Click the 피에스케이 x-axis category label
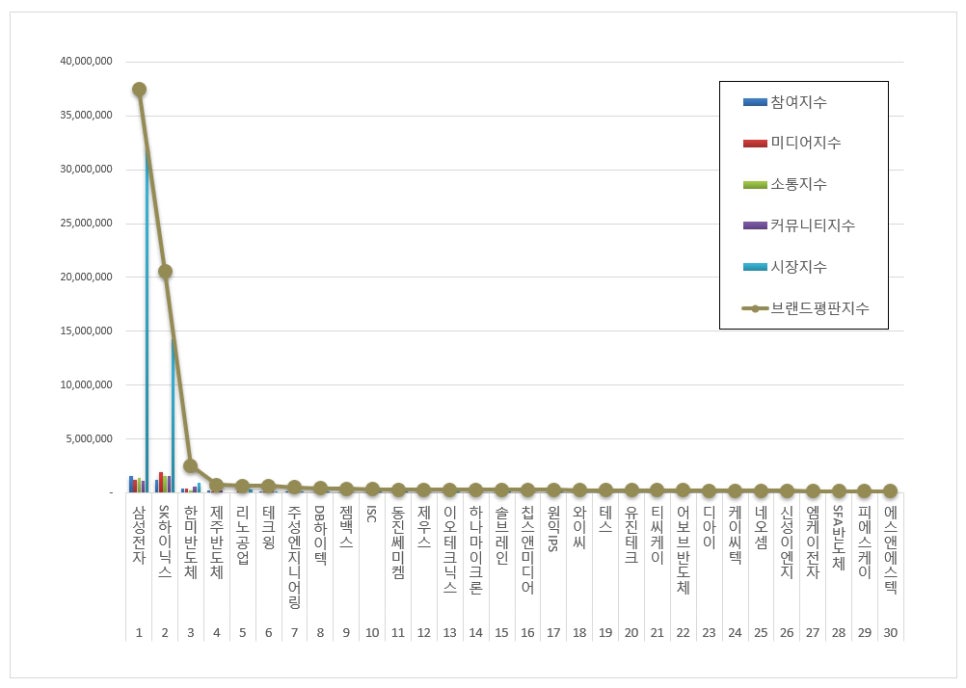 coord(864,543)
